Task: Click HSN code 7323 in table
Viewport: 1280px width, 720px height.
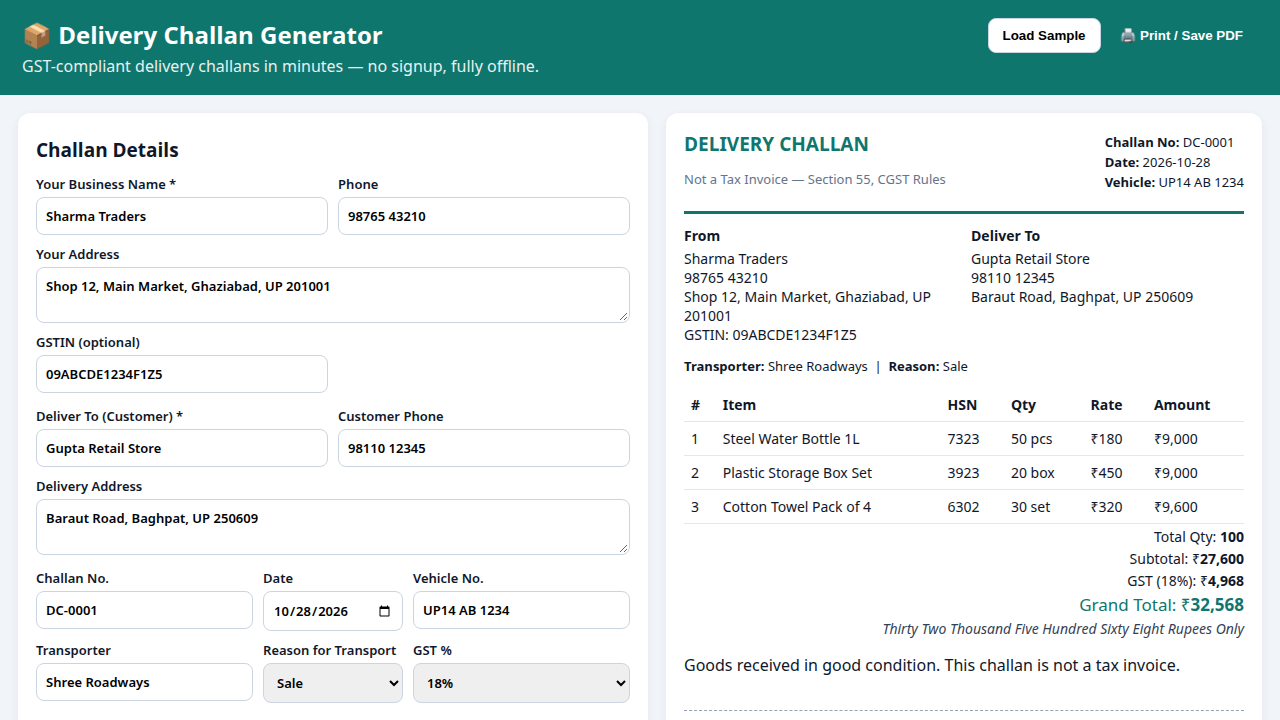Action: click(963, 439)
